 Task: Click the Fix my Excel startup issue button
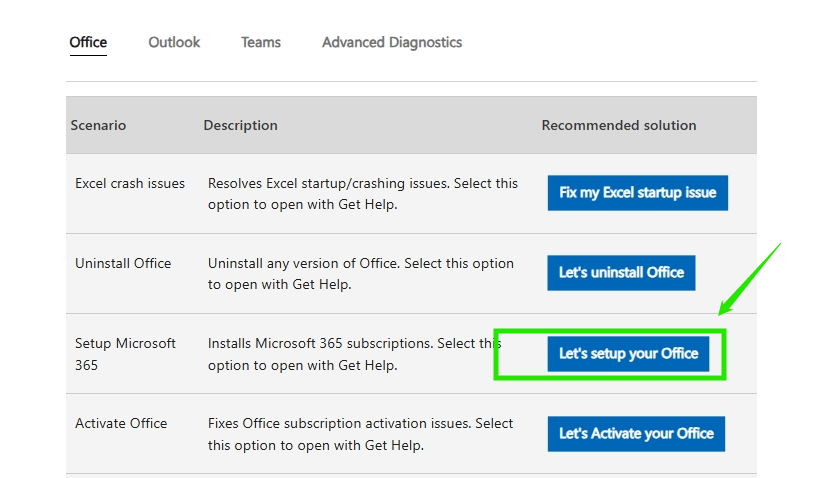coord(637,193)
